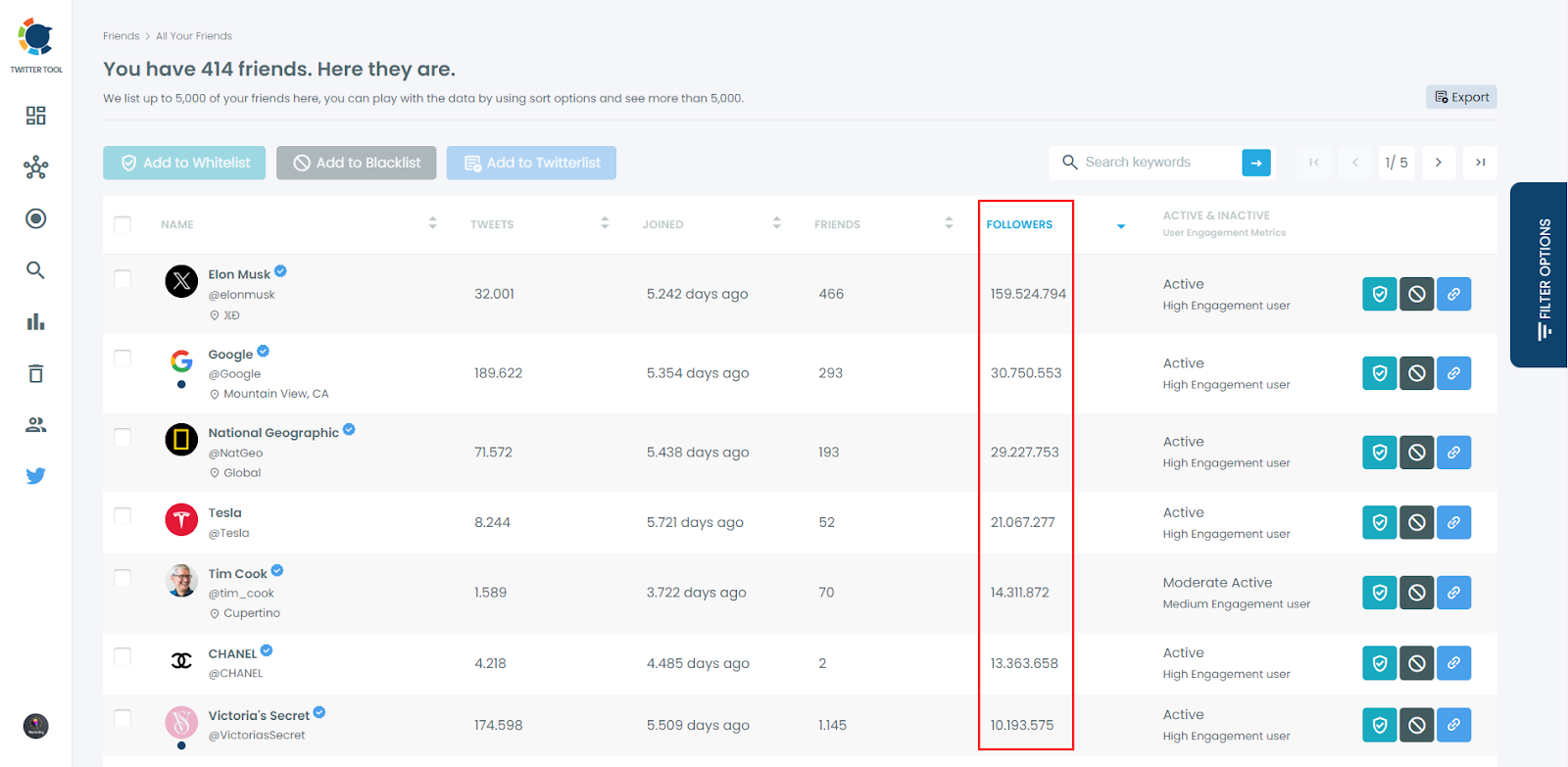Whitelist Elon Musk using shield icon
The height and width of the screenshot is (767, 1568).
(1379, 294)
